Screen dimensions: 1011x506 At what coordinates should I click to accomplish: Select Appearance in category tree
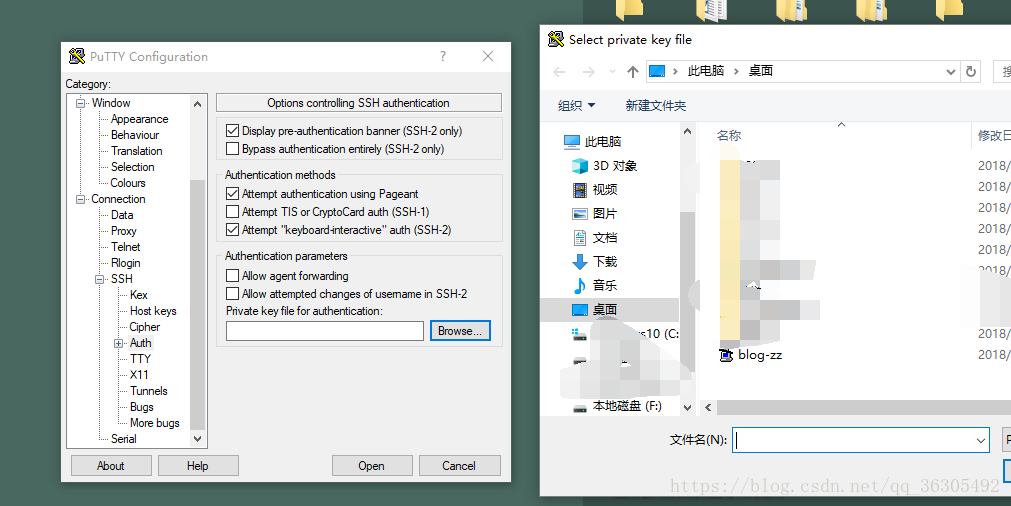[x=139, y=119]
